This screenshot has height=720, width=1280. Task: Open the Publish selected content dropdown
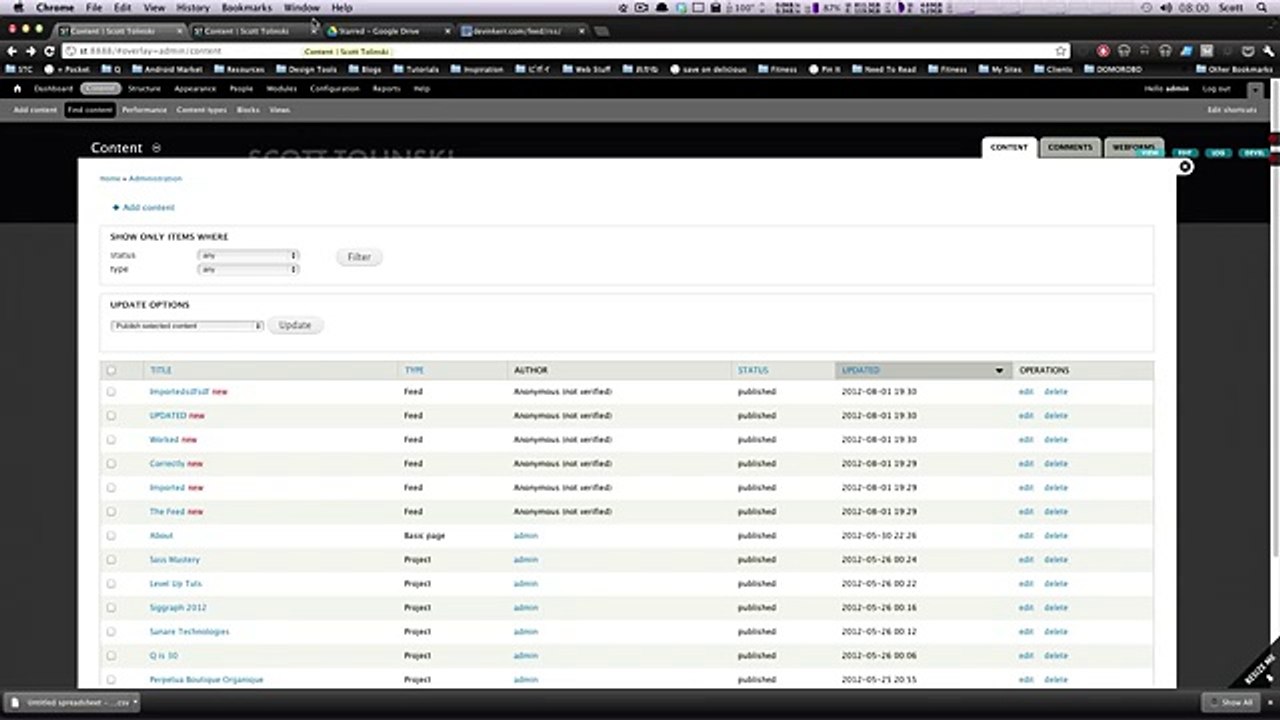[x=187, y=326]
